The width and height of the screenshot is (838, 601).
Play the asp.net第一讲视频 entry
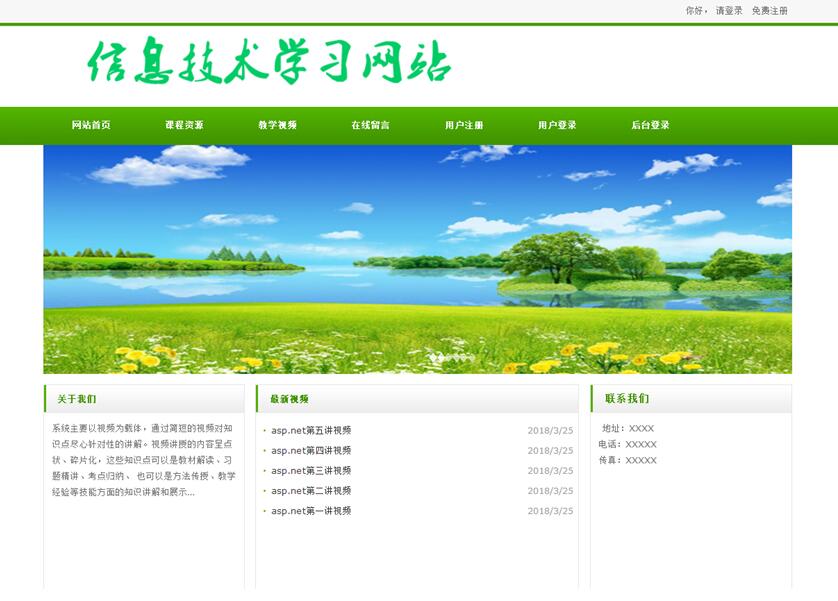coord(311,511)
